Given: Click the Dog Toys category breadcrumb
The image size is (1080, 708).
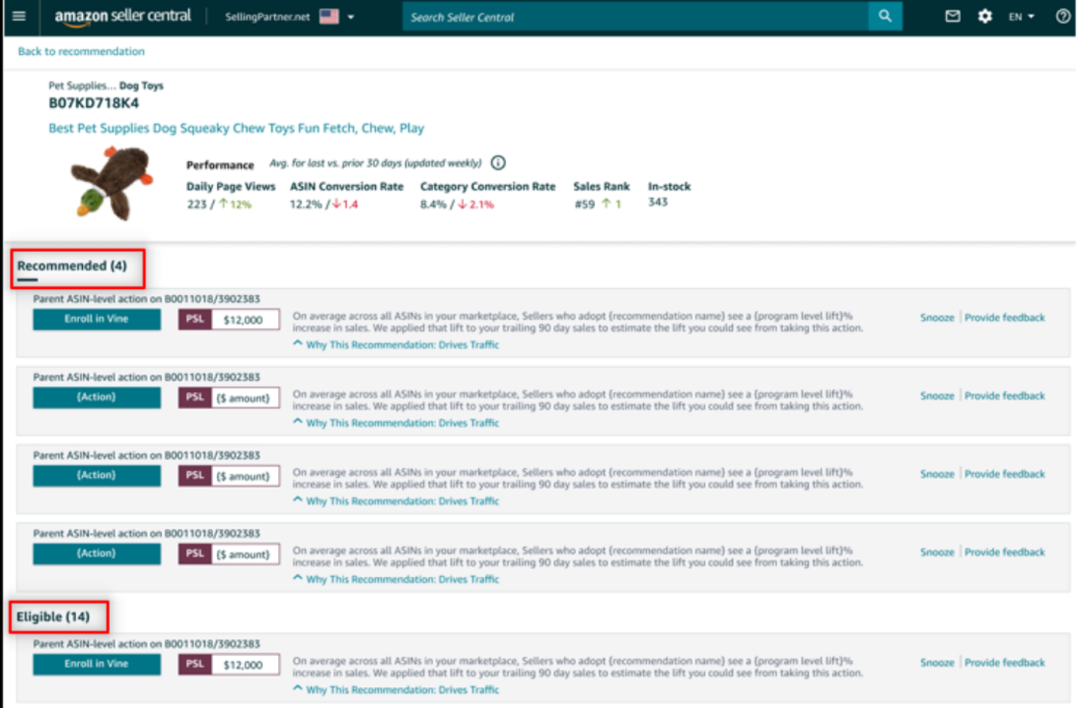Looking at the screenshot, I should point(141,85).
